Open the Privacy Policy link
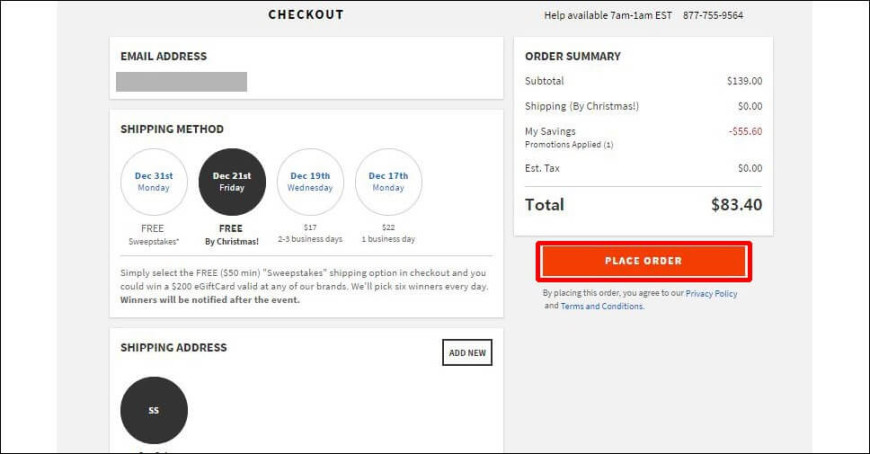This screenshot has width=870, height=454. coord(711,294)
